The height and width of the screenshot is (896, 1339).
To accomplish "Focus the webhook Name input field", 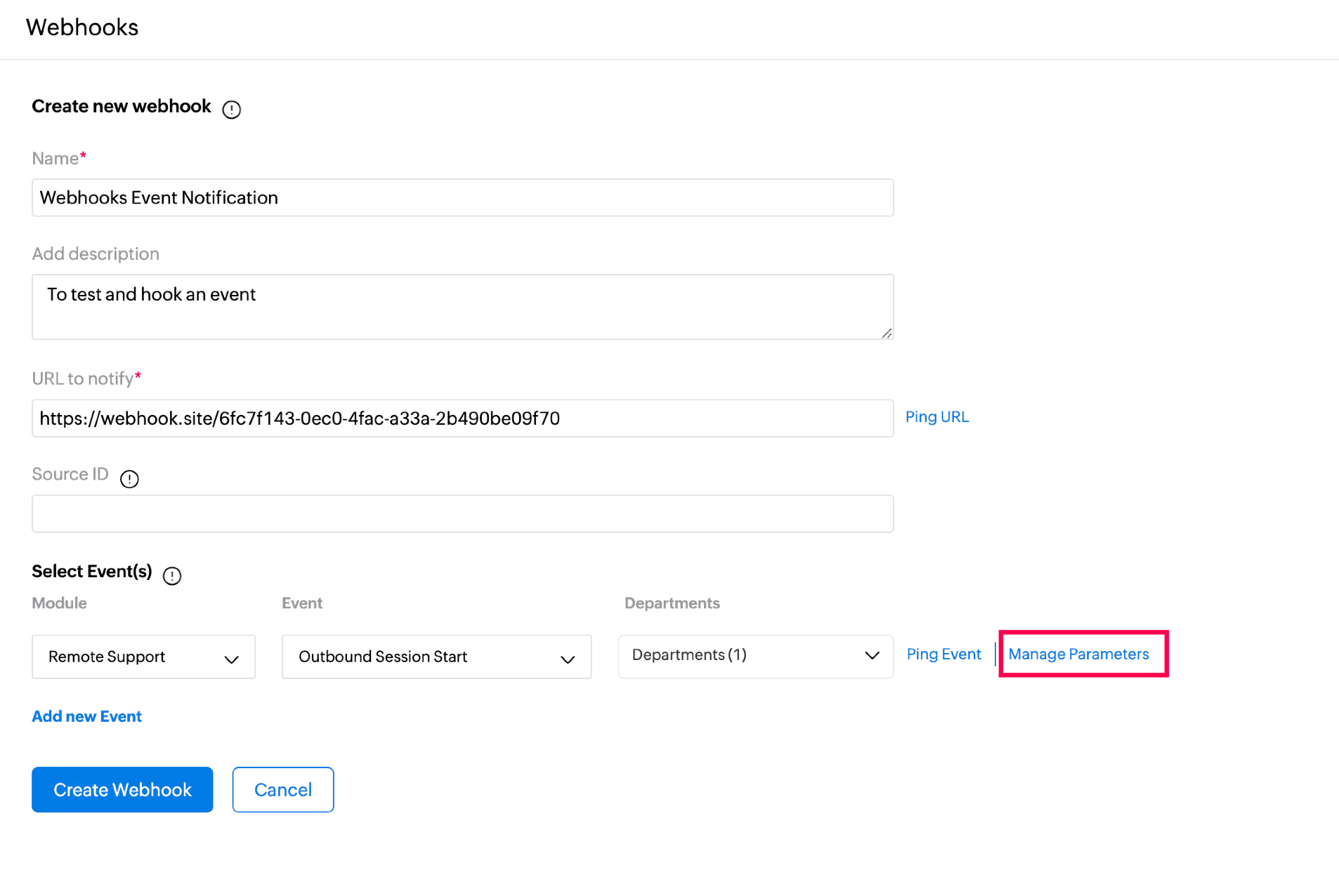I will 462,198.
